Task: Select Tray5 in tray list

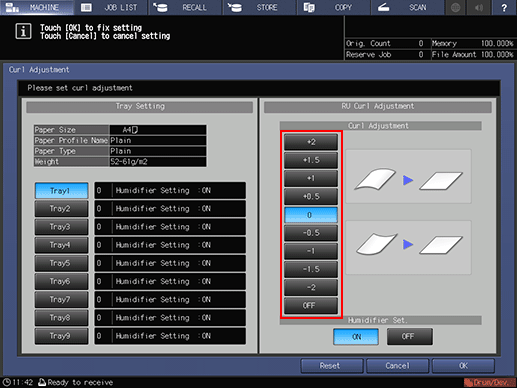Action: tap(61, 263)
